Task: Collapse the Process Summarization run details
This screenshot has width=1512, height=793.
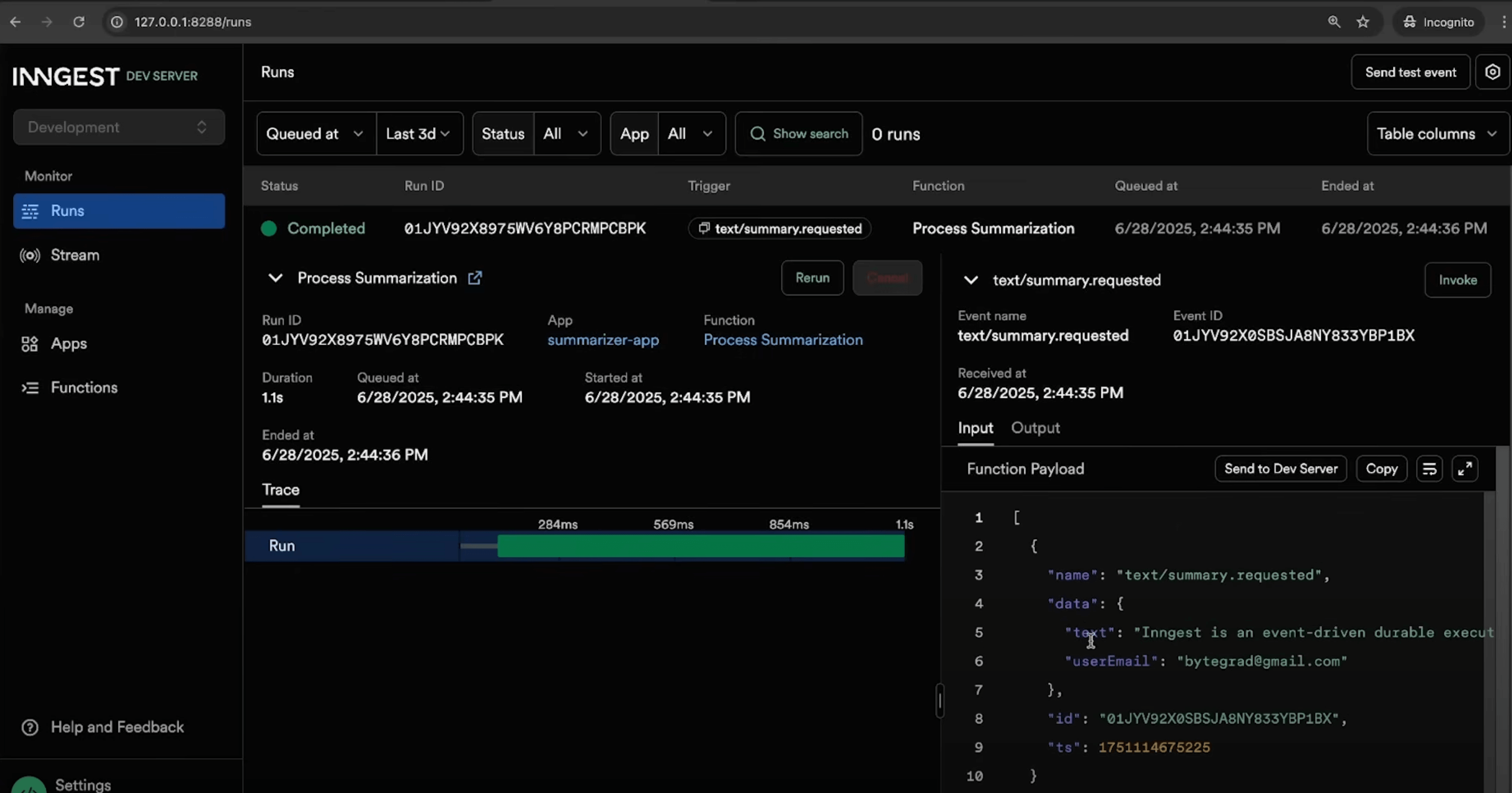Action: [275, 277]
